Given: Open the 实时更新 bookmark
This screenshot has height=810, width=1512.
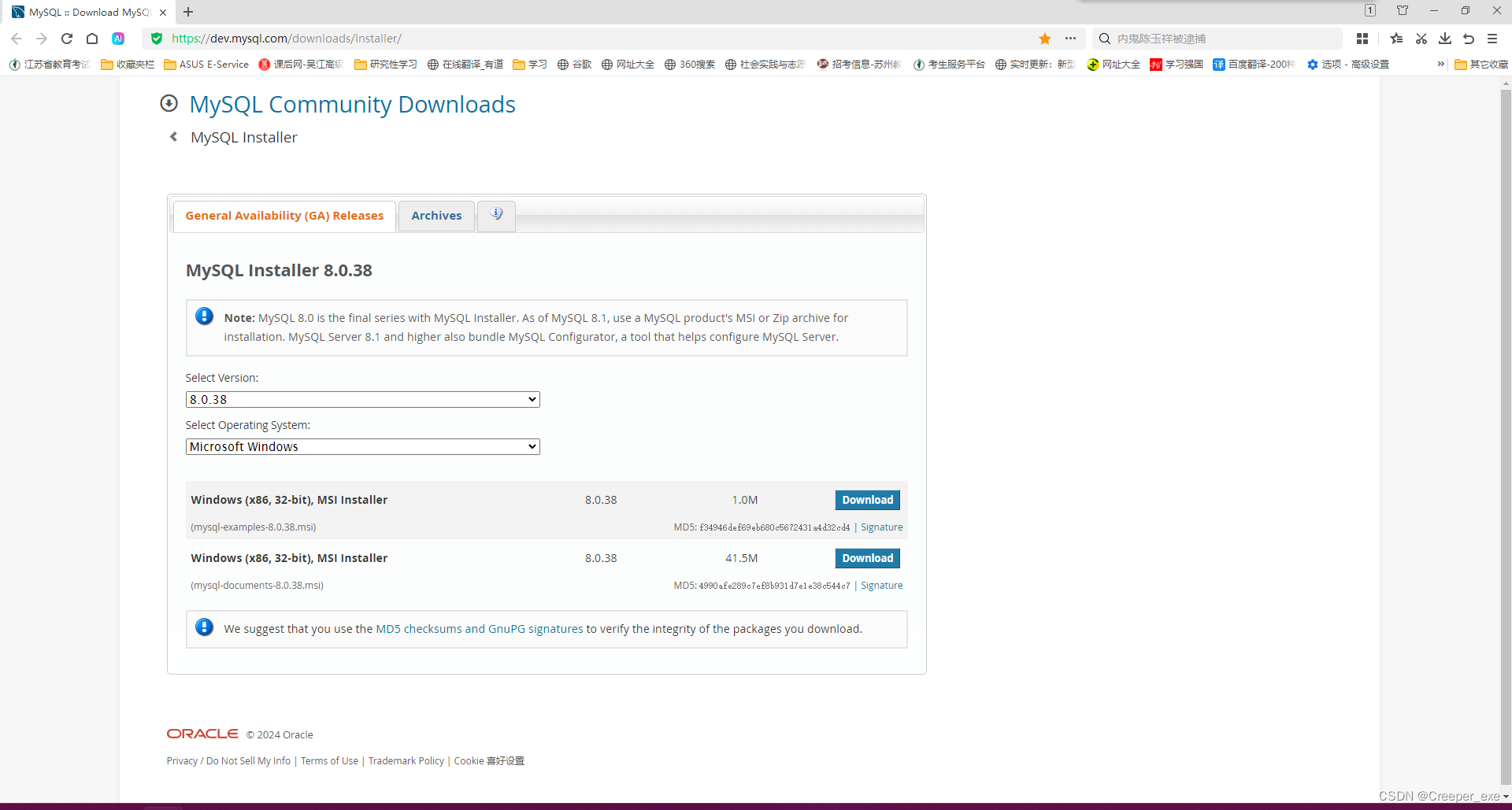Looking at the screenshot, I should coord(1035,65).
